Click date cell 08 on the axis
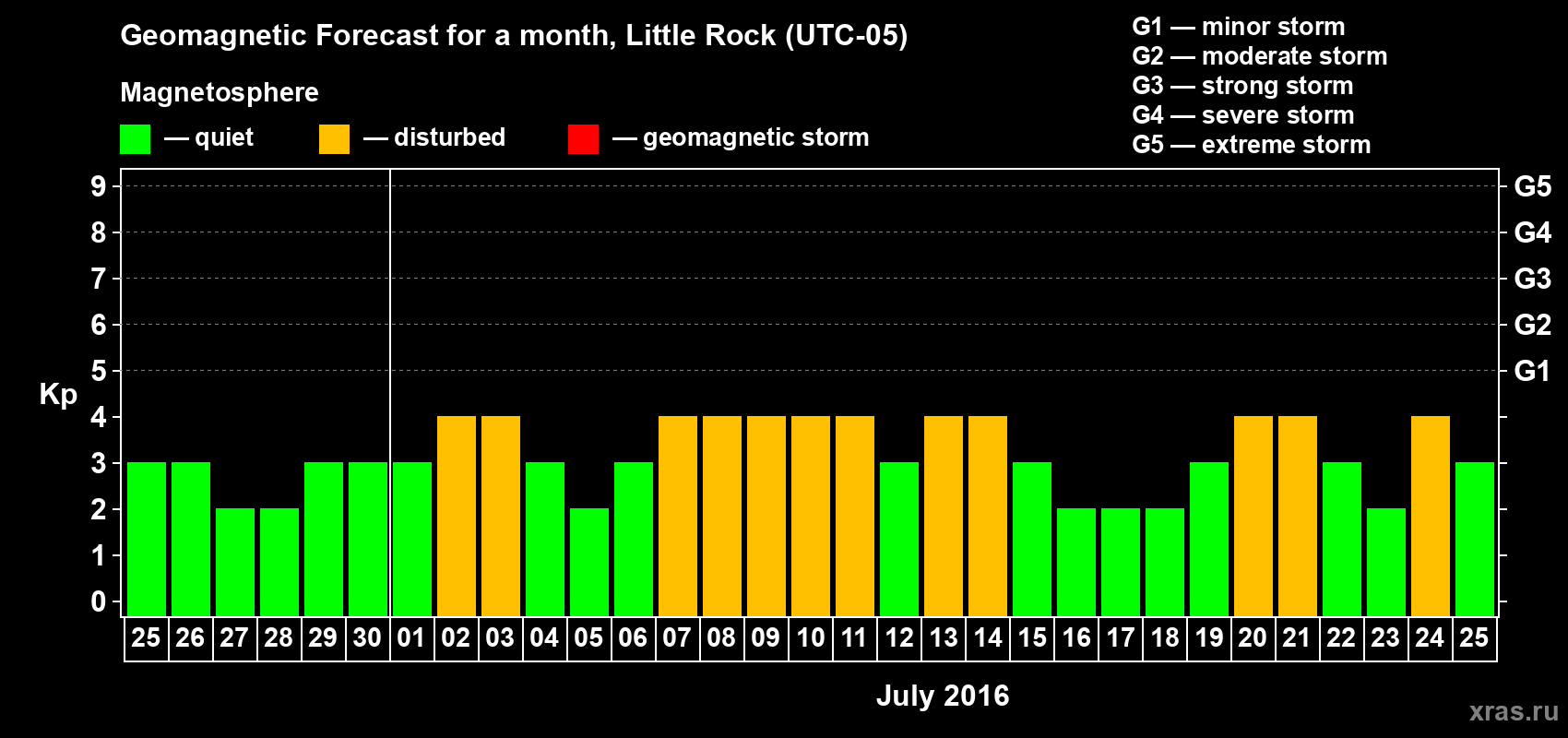1568x738 pixels. (722, 638)
